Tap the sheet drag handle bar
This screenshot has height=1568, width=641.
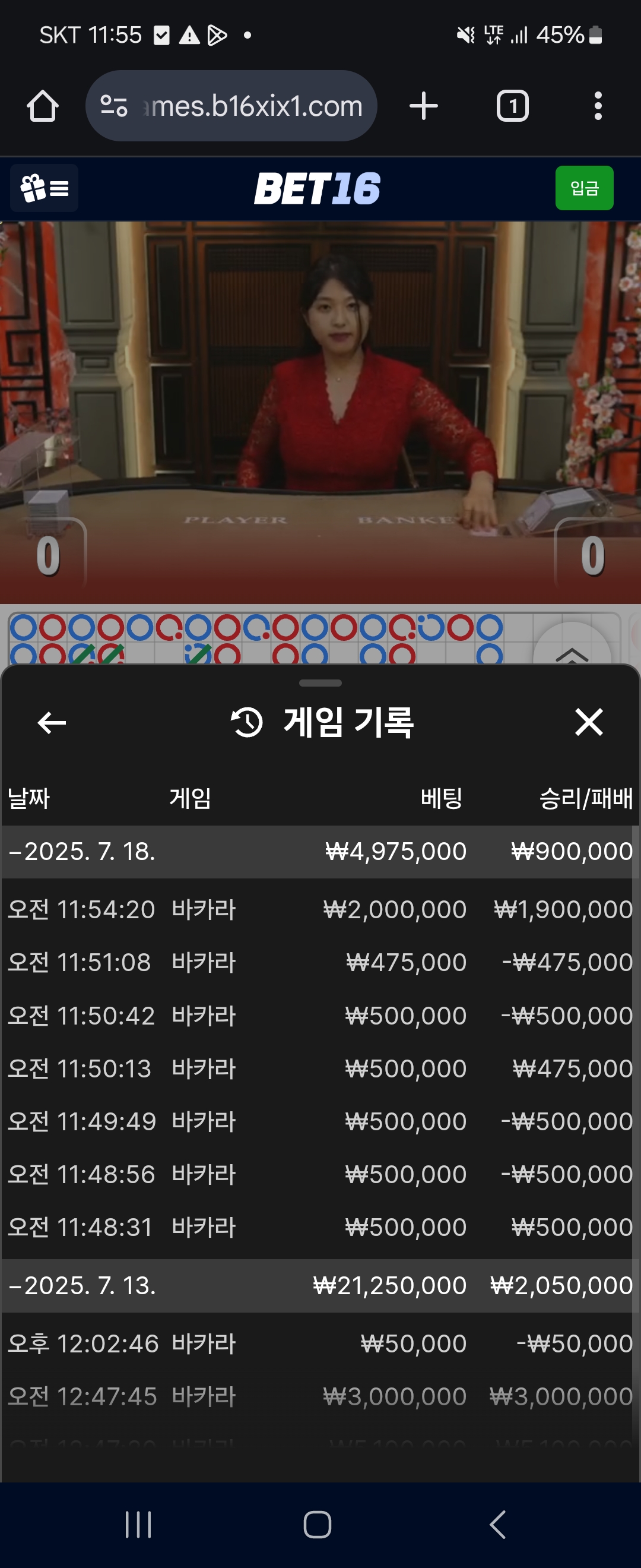click(x=320, y=683)
